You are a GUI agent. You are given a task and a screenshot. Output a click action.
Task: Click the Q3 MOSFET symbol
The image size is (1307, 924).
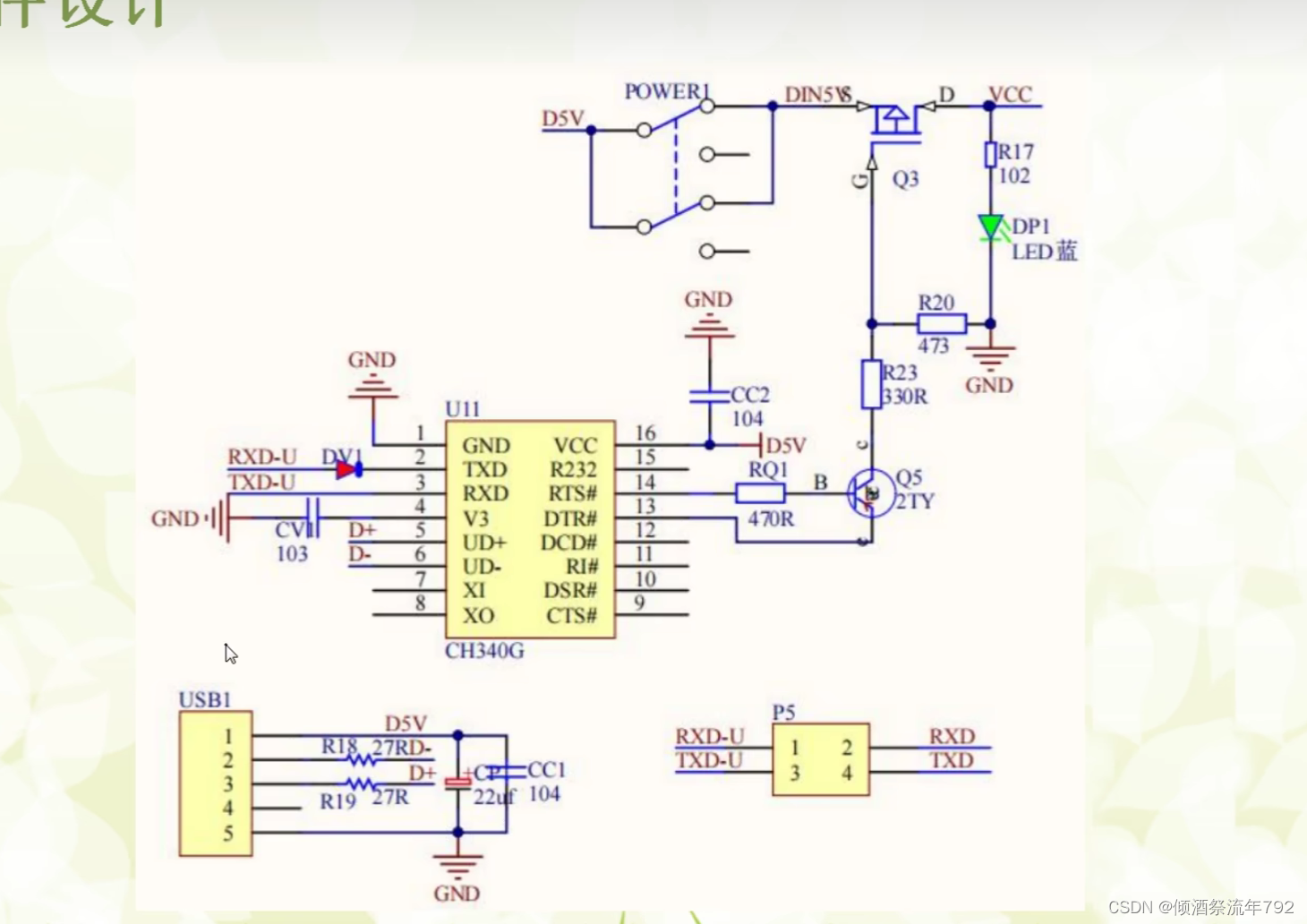point(896,124)
